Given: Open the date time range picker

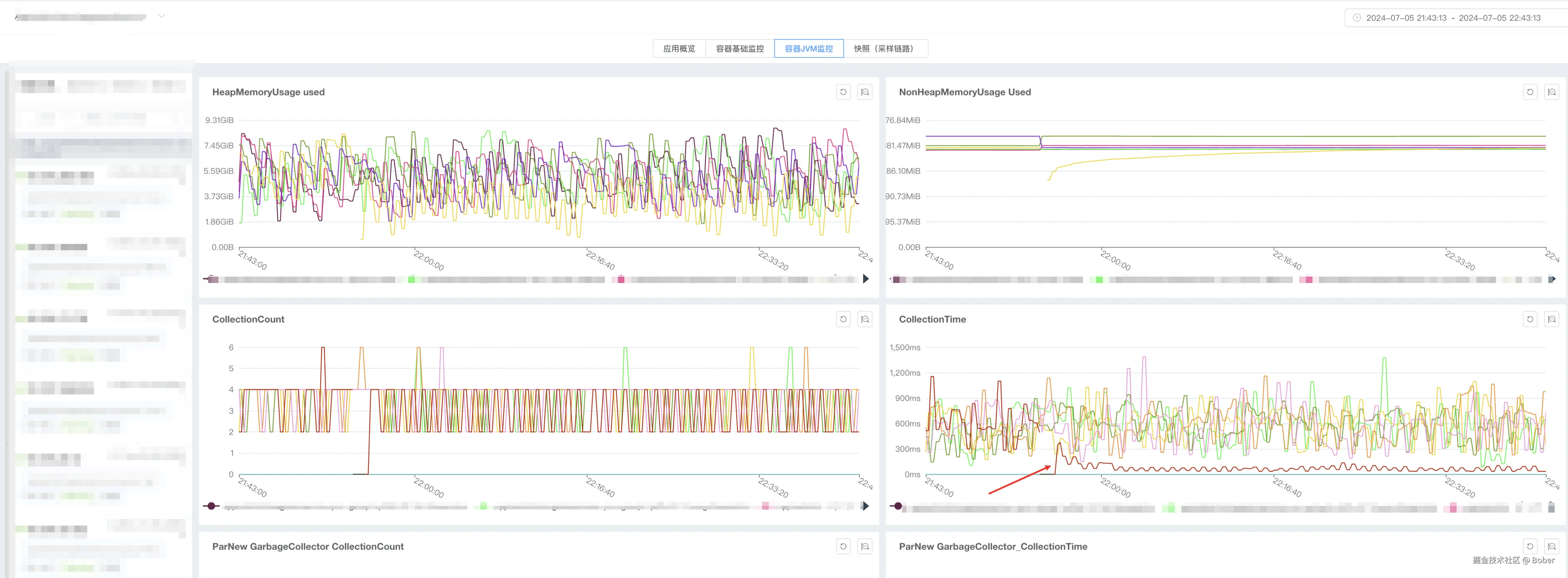Looking at the screenshot, I should coord(1452,18).
